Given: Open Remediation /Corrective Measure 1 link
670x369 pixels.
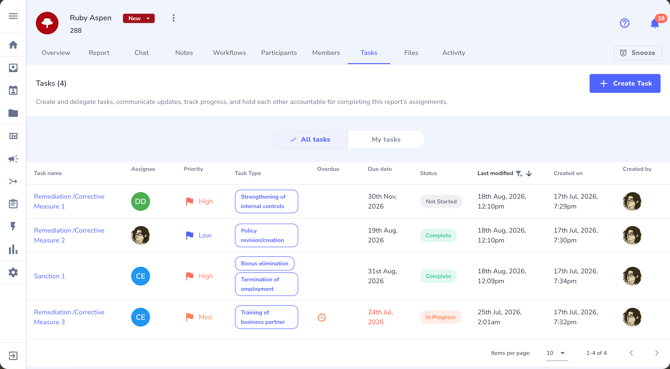Looking at the screenshot, I should [x=69, y=202].
